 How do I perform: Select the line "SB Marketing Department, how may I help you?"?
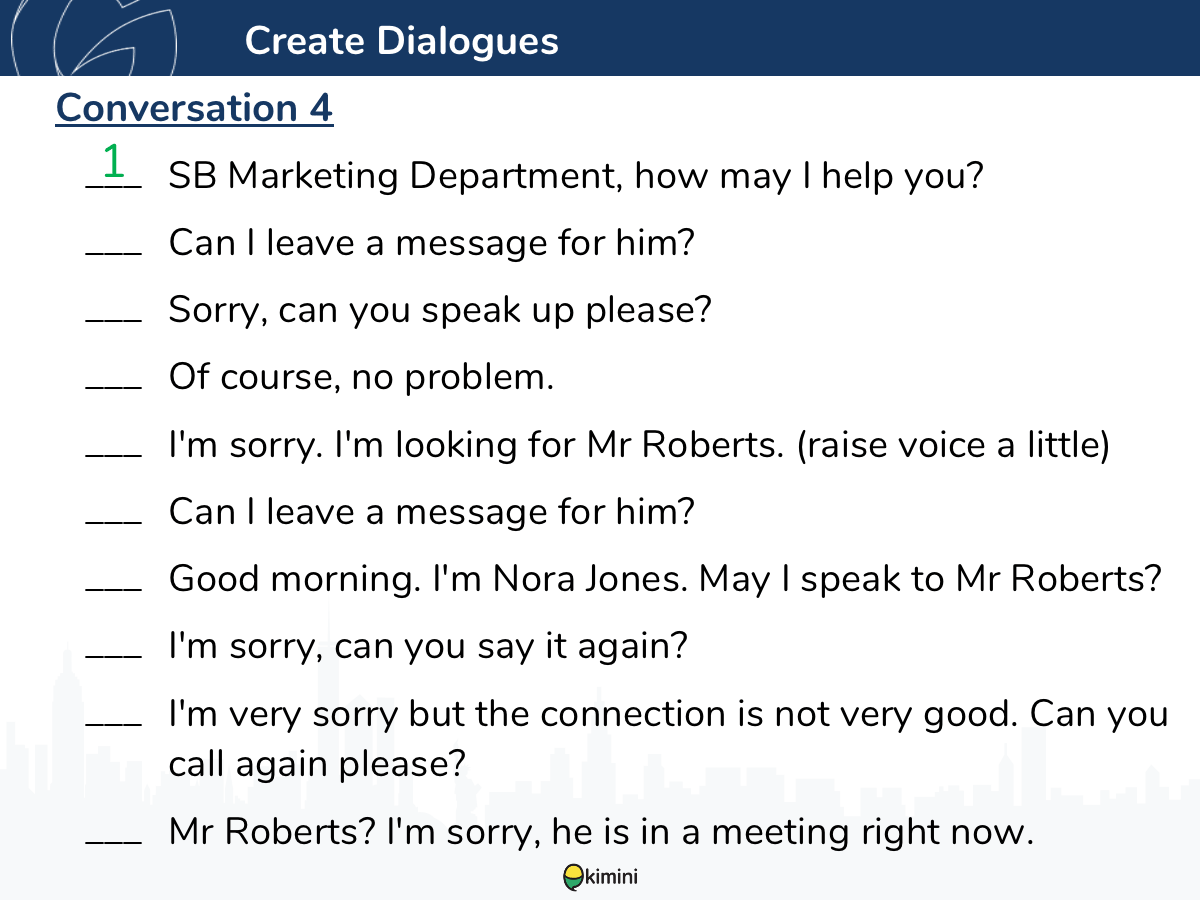577,177
